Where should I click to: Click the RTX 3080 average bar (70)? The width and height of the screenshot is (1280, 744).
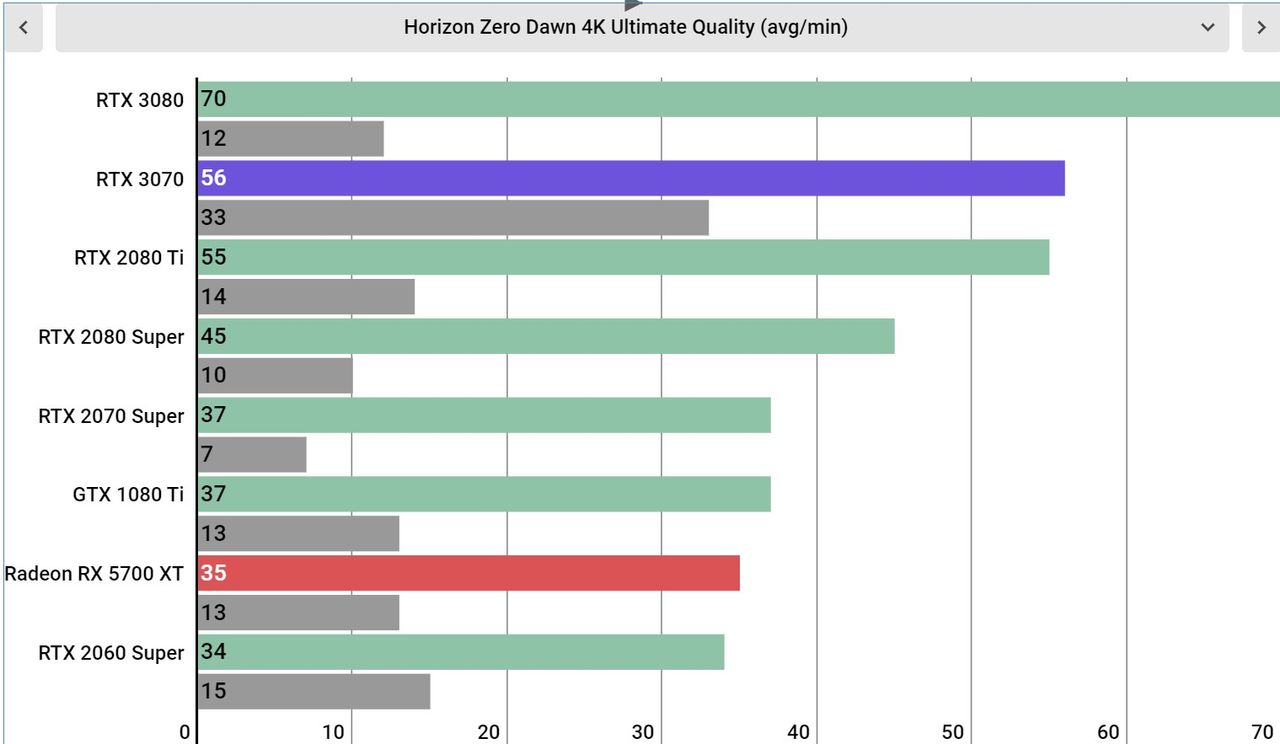coord(739,99)
